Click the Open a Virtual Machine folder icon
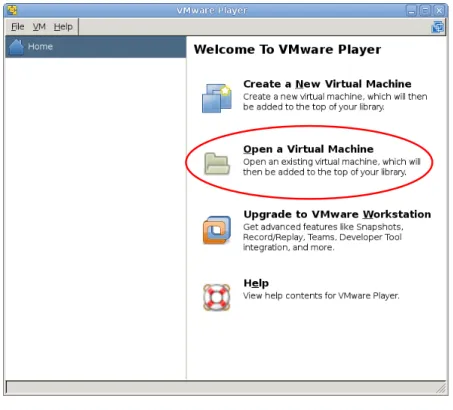 click(x=217, y=163)
